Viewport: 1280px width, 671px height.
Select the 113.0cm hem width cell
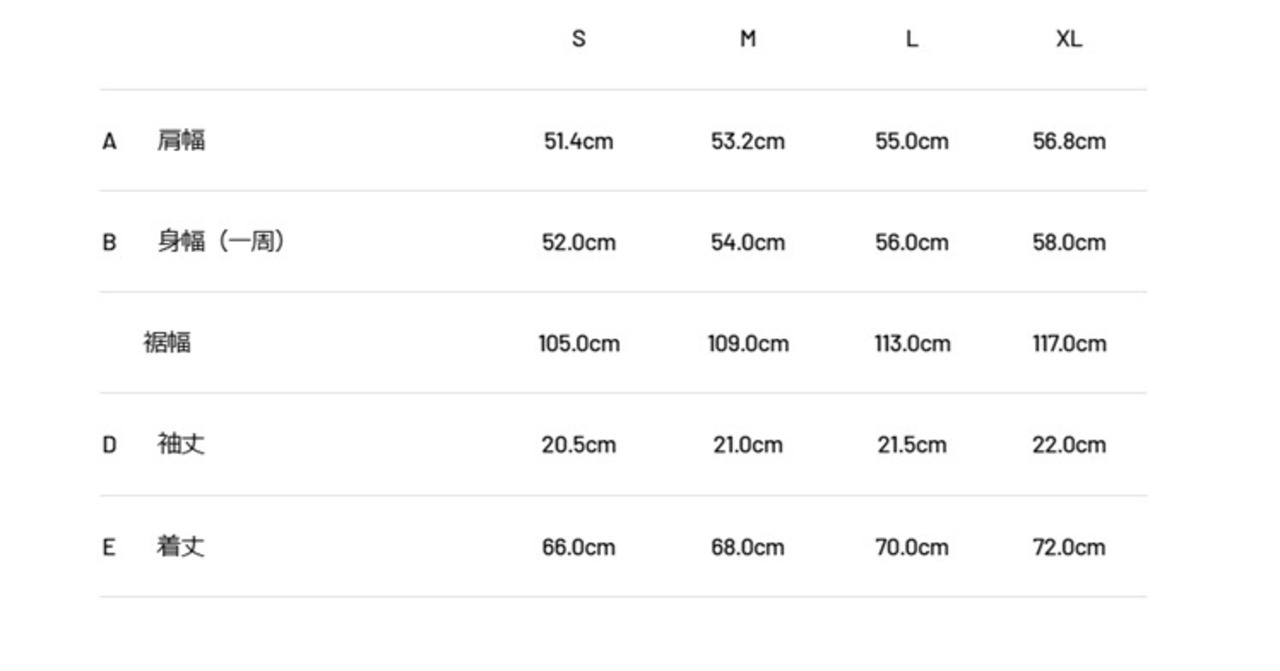pos(911,343)
